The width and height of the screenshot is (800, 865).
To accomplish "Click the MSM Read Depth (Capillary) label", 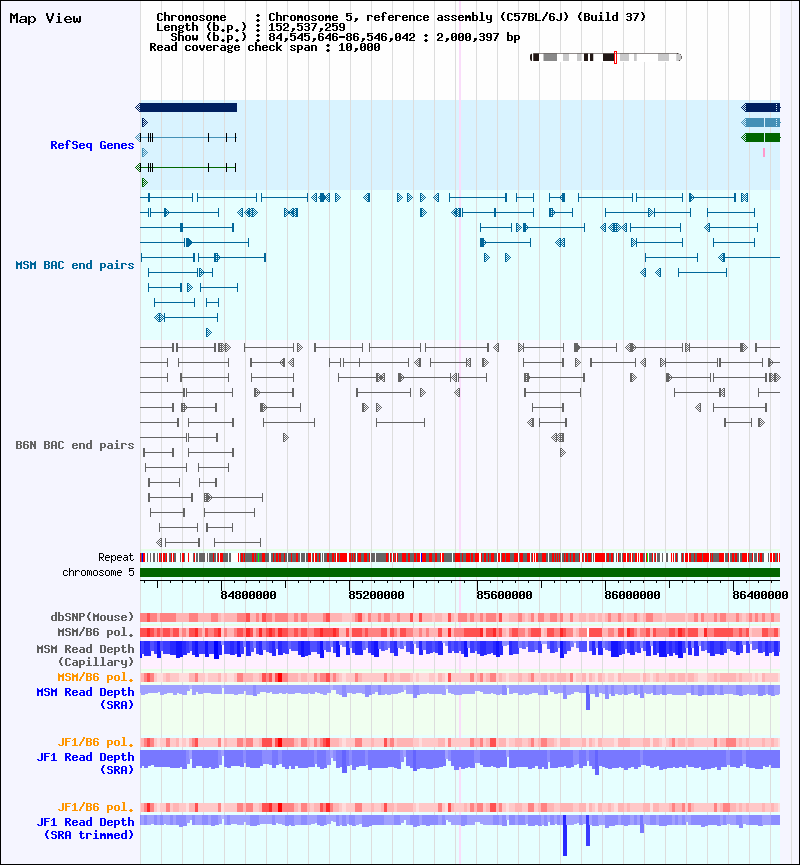I will click(x=85, y=655).
